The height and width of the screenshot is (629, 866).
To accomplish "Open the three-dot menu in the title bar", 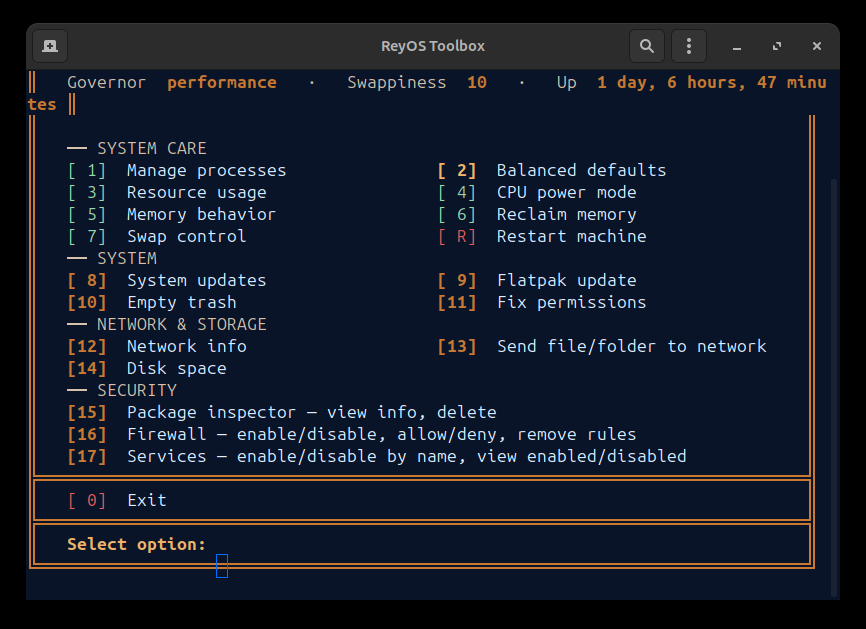I will [x=689, y=46].
